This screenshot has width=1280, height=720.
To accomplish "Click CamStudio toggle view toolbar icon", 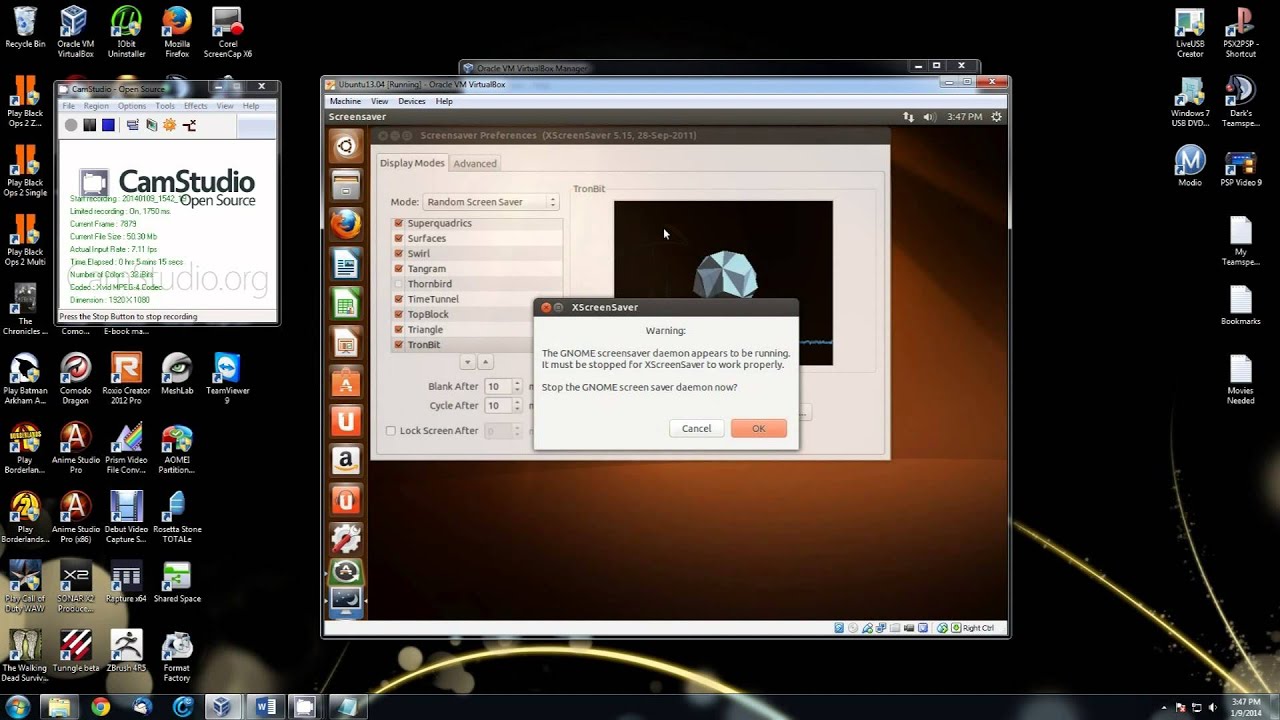I will pos(132,125).
